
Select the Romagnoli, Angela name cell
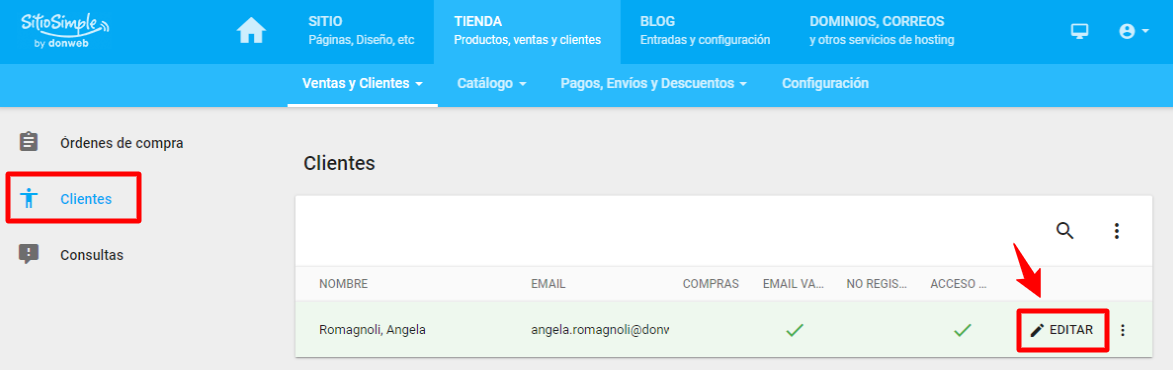click(372, 330)
